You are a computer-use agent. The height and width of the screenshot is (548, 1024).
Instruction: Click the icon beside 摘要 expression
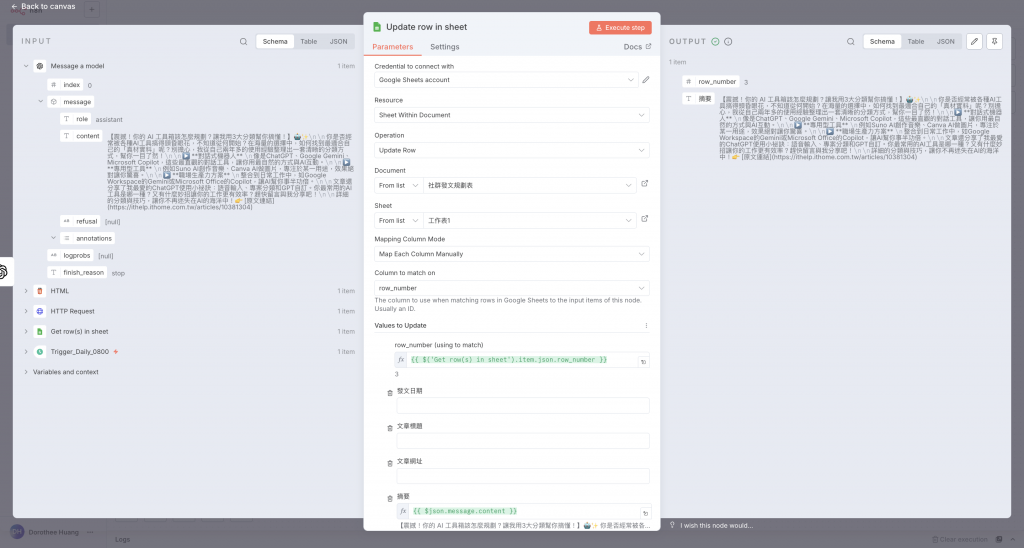[x=645, y=513]
